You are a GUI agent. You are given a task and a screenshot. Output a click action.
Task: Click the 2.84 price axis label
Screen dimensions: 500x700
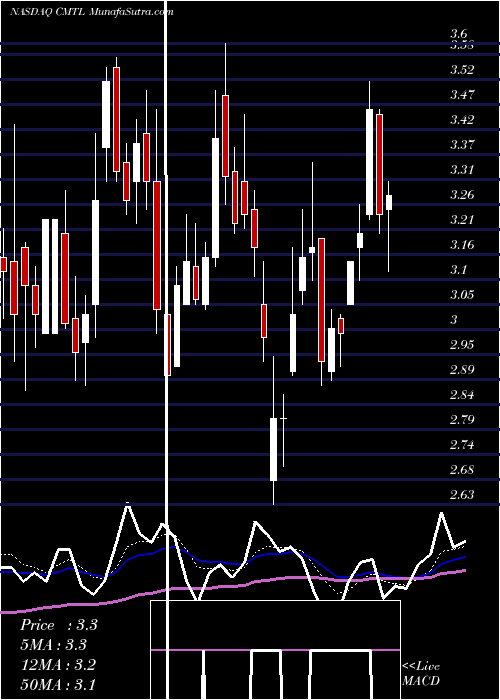pyautogui.click(x=462, y=395)
